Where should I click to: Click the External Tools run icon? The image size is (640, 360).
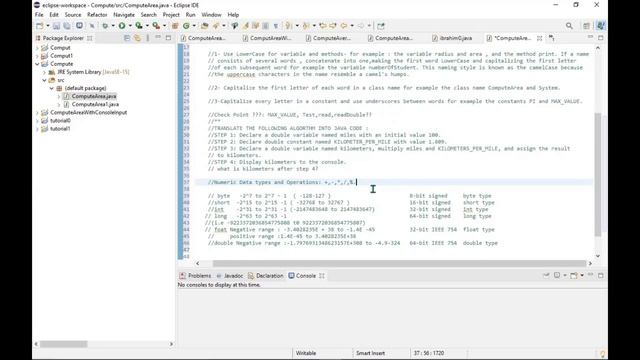[x=156, y=26]
